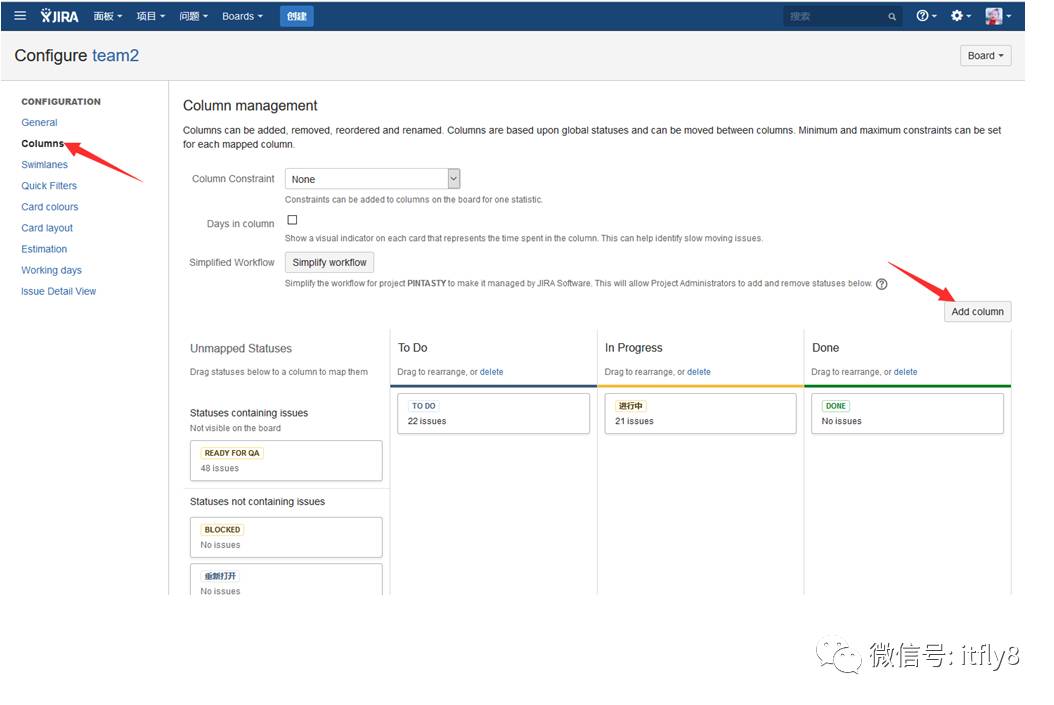The image size is (1054, 705).
Task: Click the blue 创建 (Create) button
Action: 296,16
